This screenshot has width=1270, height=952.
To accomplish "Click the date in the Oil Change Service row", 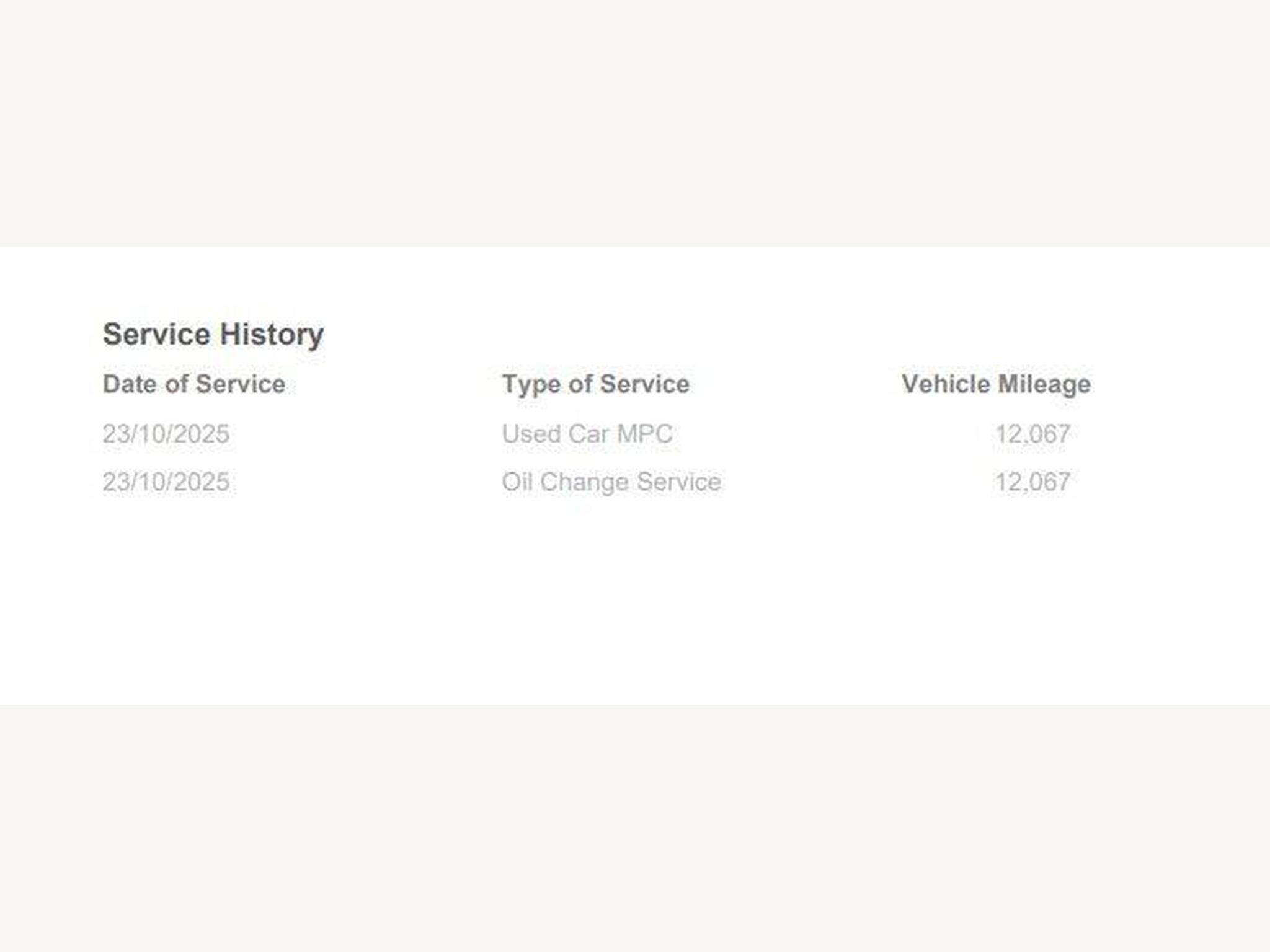I will point(166,482).
